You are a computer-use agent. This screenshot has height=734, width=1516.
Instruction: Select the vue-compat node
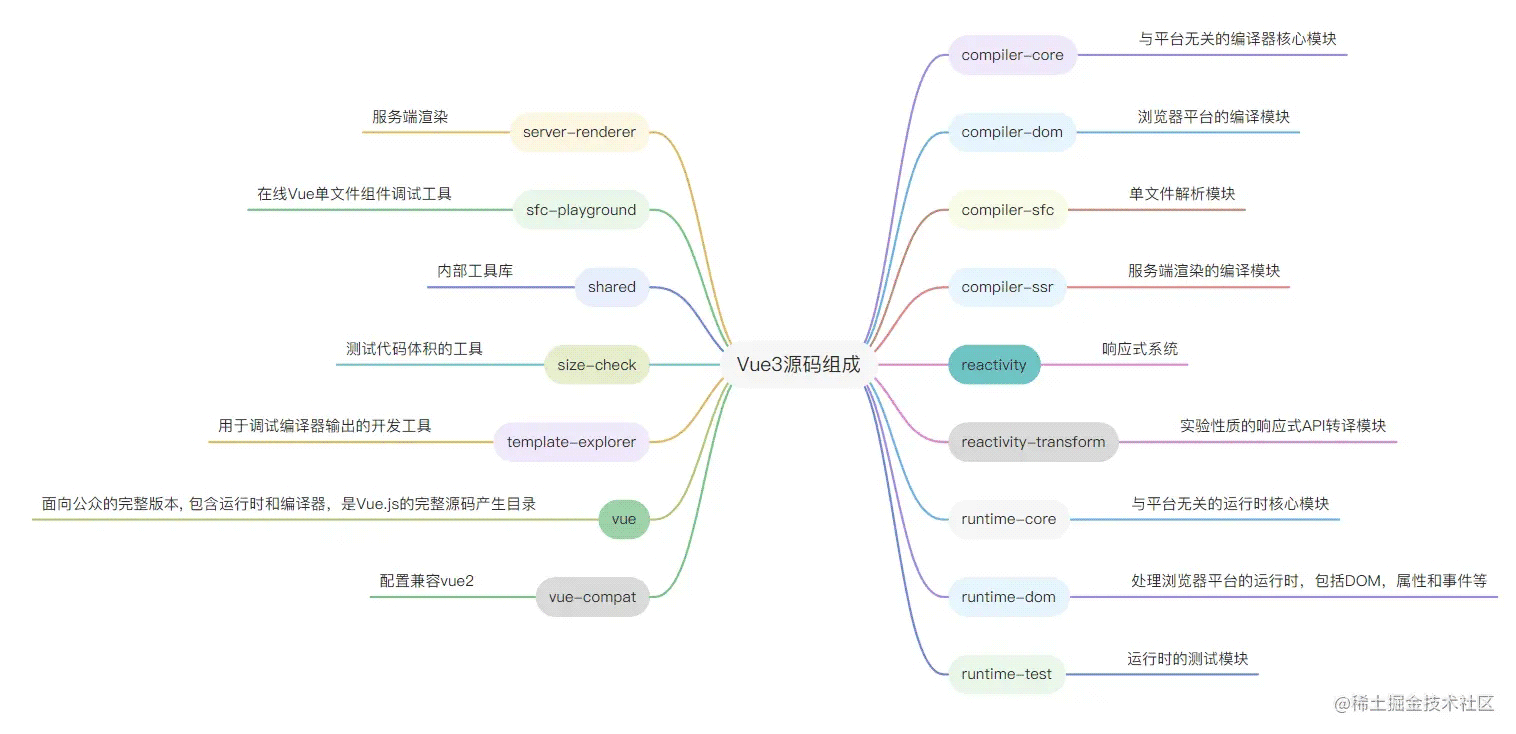(x=592, y=597)
